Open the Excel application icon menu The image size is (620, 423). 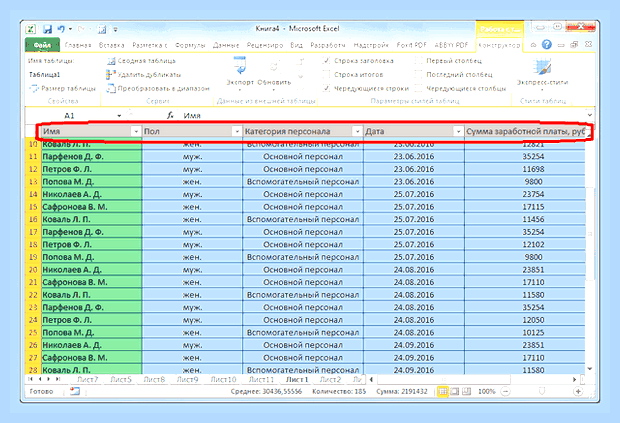[x=31, y=29]
